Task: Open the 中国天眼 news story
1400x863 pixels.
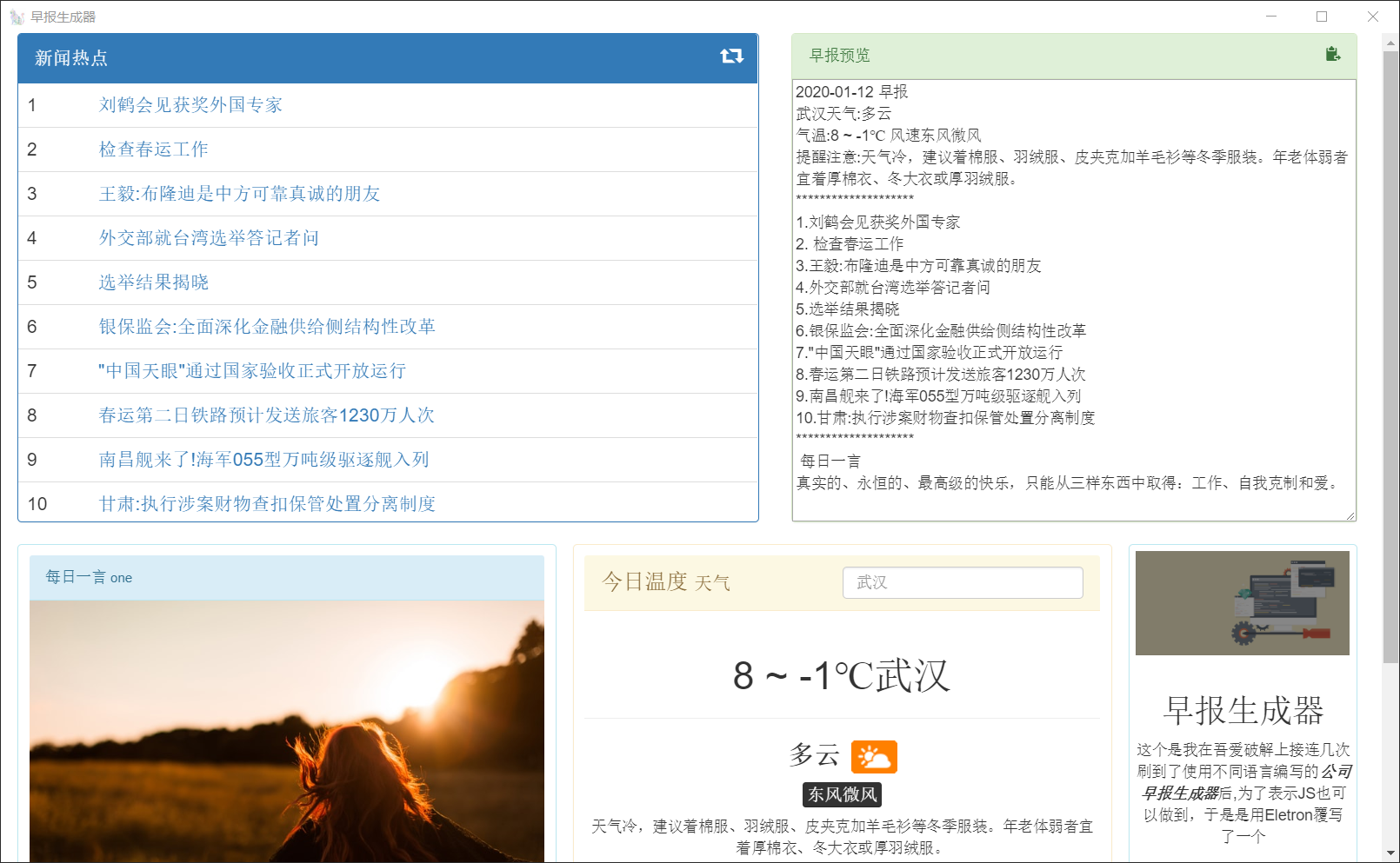Action: click(252, 371)
